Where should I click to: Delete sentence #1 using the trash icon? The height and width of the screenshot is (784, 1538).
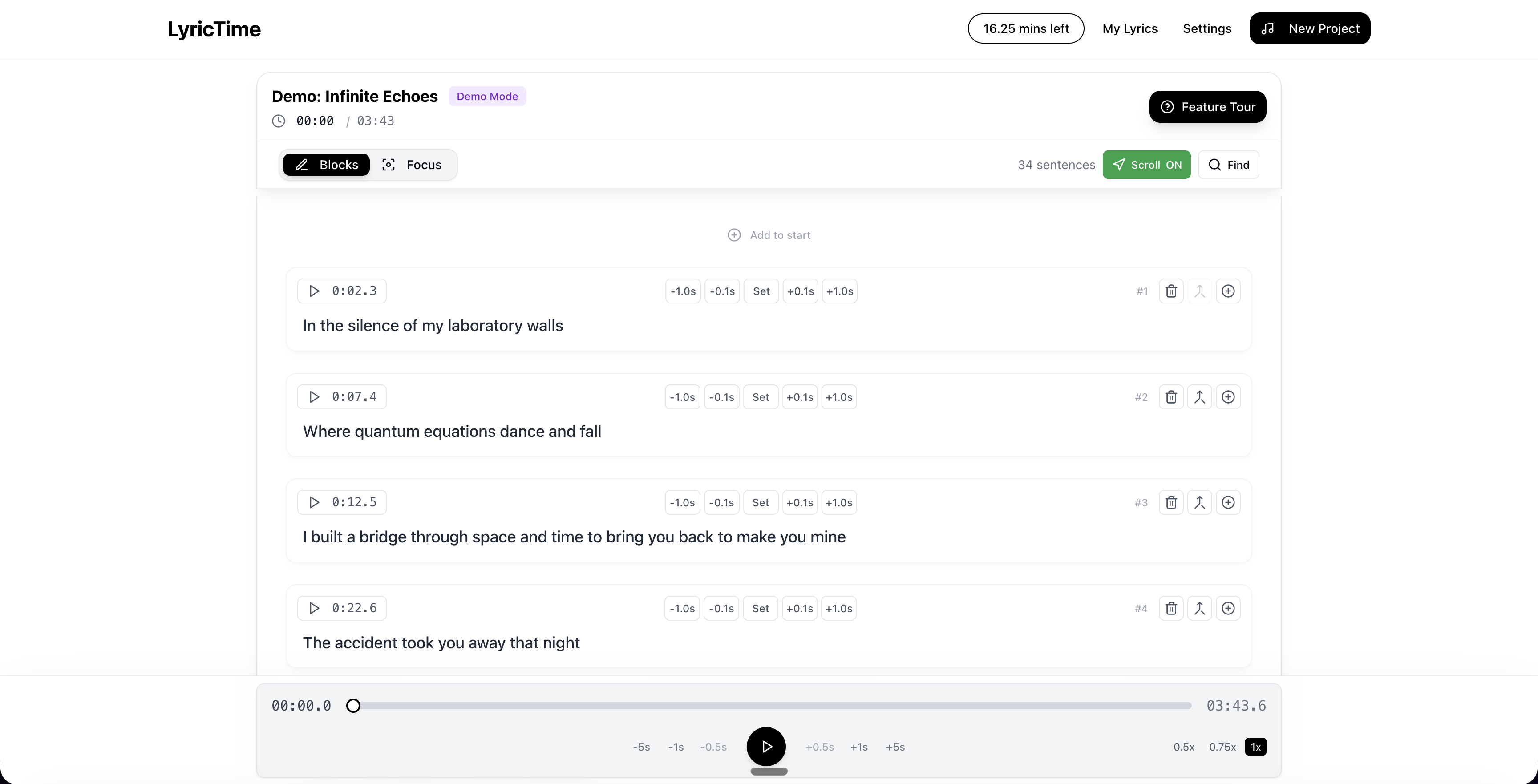[x=1171, y=291]
